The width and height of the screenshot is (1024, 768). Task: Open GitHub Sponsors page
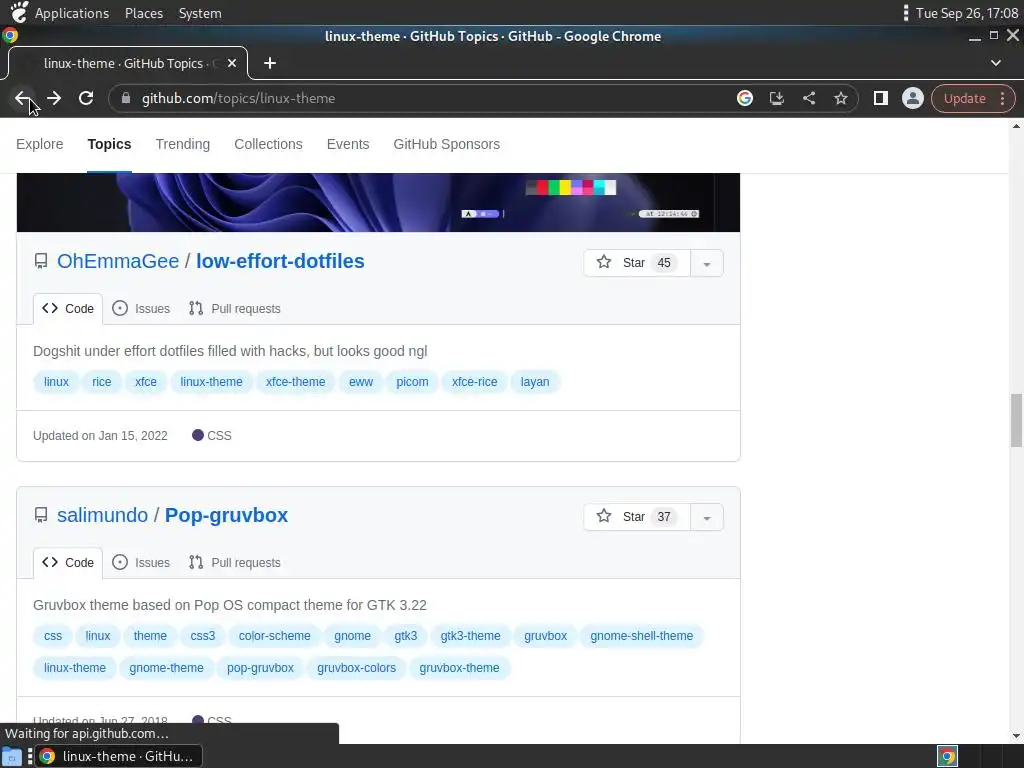point(447,144)
